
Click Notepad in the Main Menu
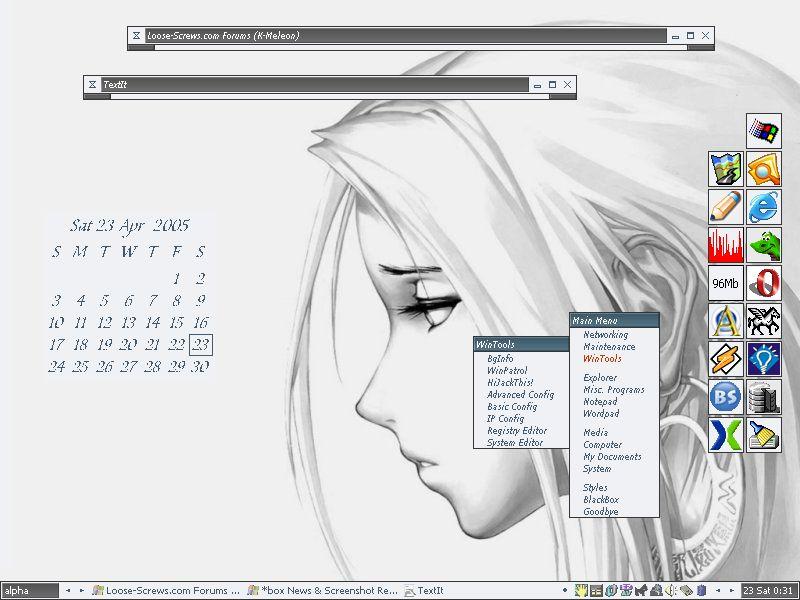point(600,402)
